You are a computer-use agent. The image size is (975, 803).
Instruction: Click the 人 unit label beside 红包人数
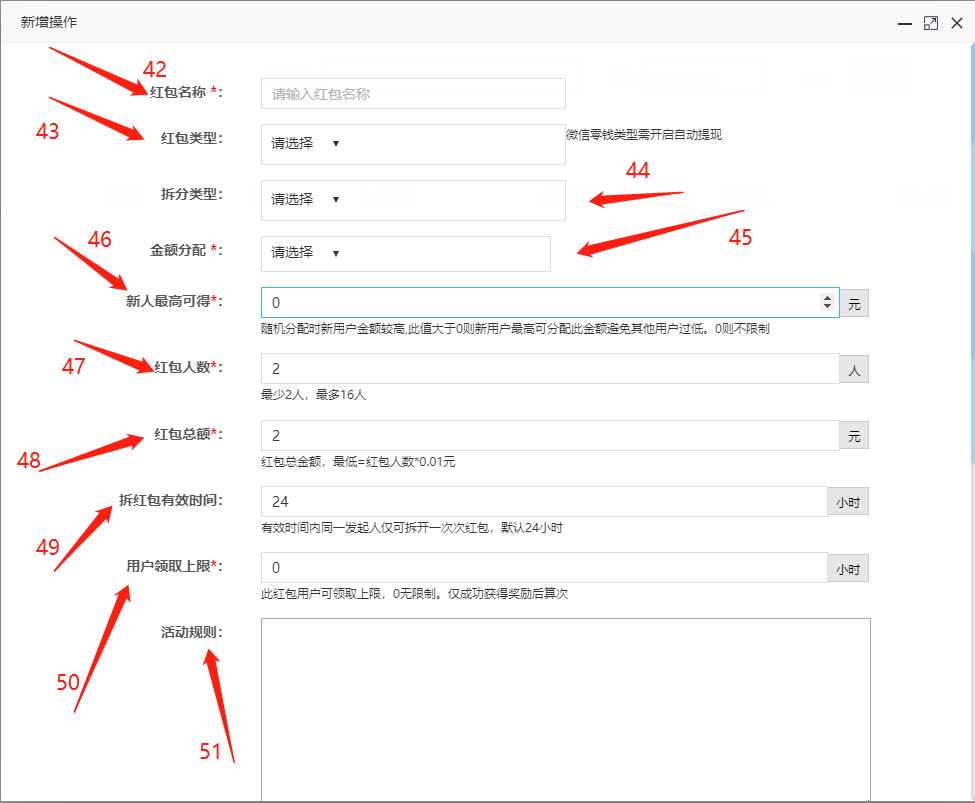(854, 369)
